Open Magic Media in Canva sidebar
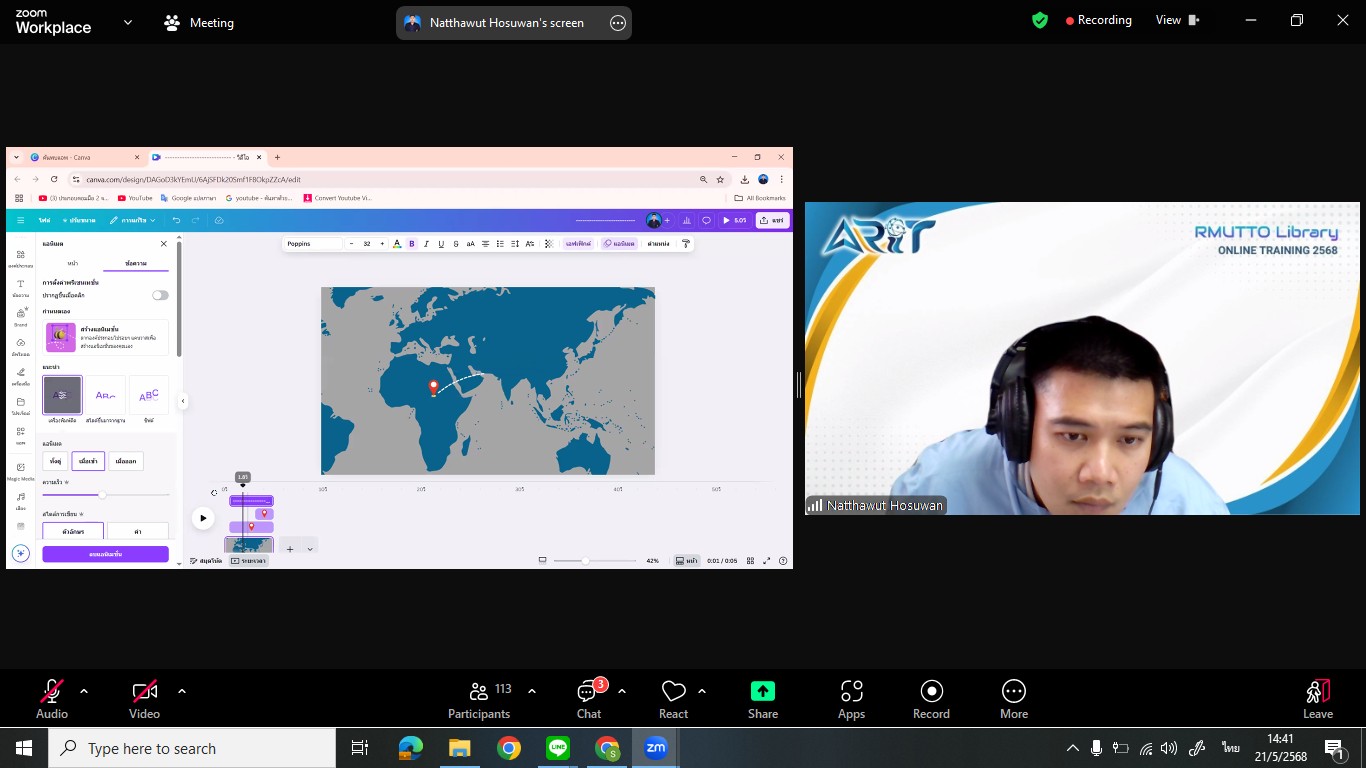1366x768 pixels. (20, 472)
